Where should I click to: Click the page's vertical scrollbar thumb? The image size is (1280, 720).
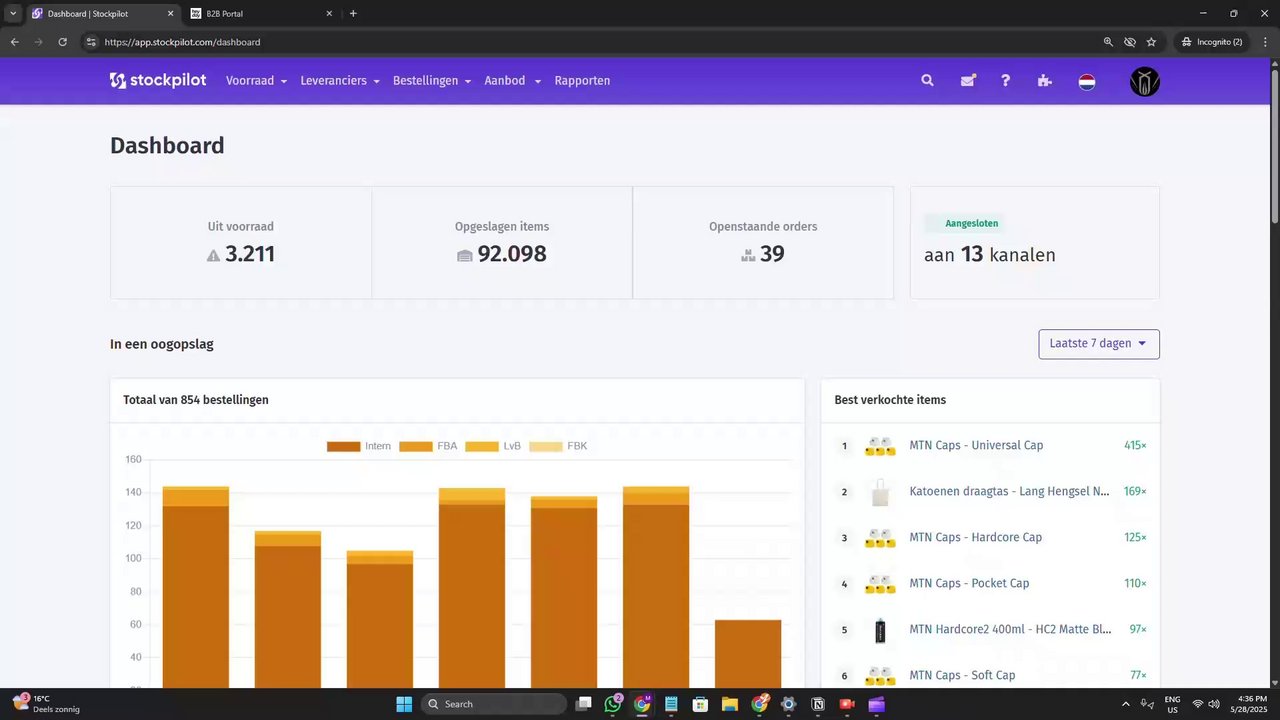pos(1274,147)
